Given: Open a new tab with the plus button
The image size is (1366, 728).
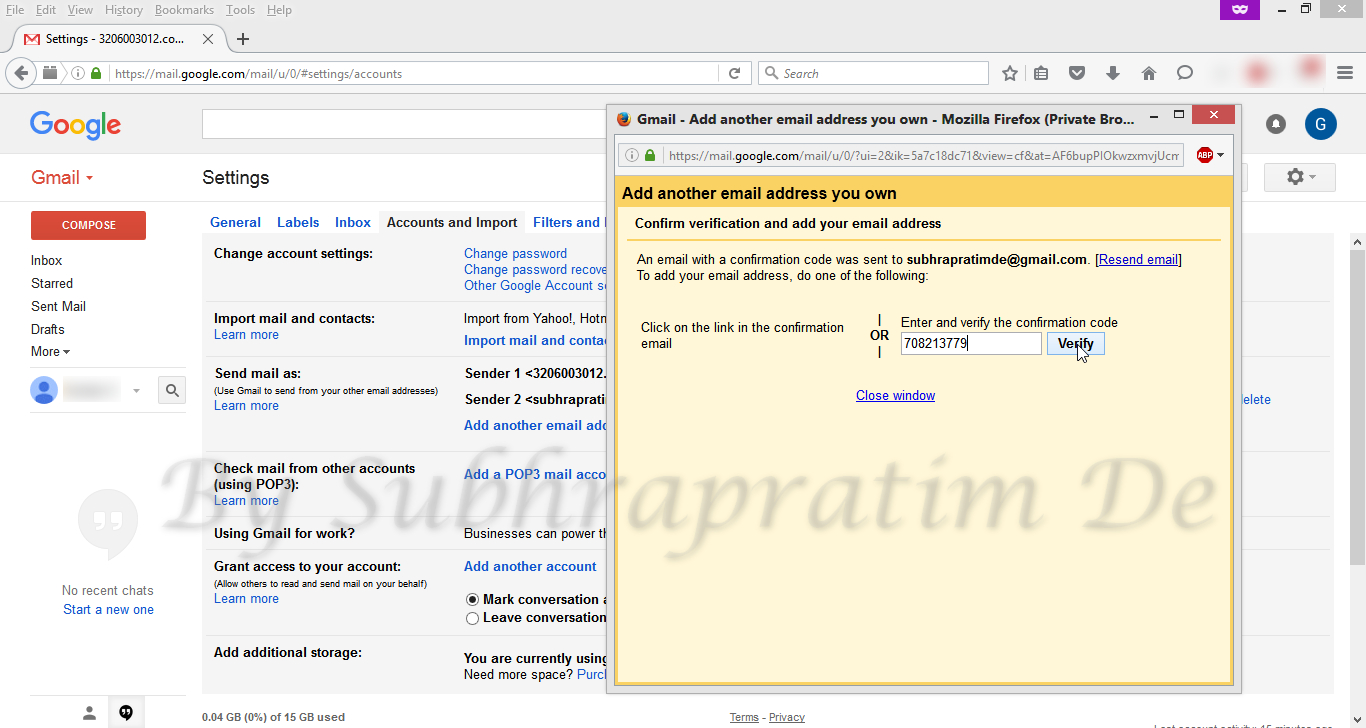Looking at the screenshot, I should (x=243, y=39).
